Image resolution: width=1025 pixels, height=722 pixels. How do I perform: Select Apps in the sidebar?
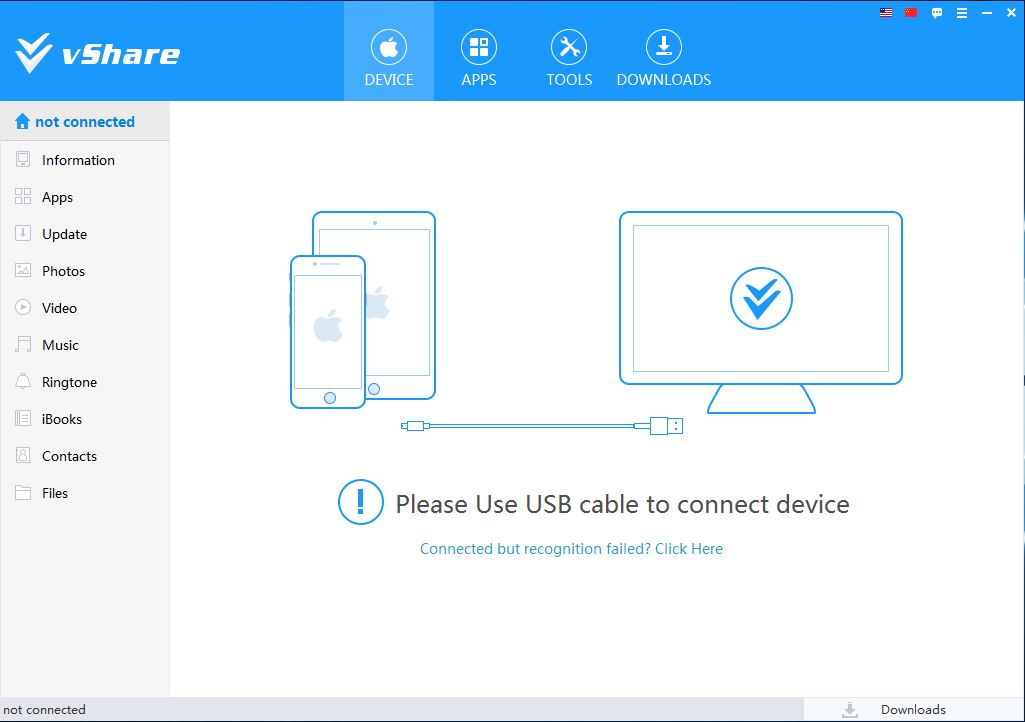(85, 197)
